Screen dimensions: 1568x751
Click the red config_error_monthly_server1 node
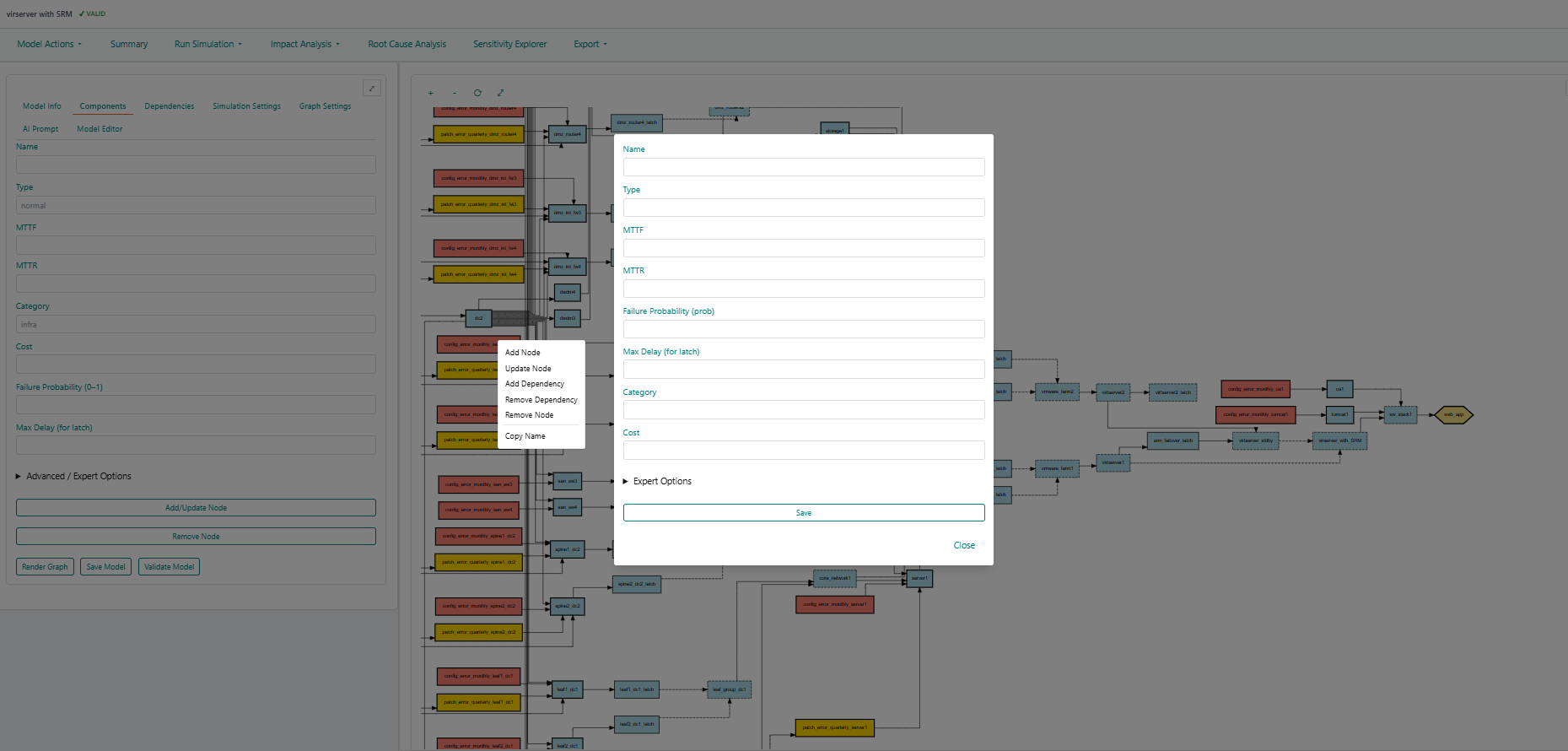pyautogui.click(x=834, y=604)
